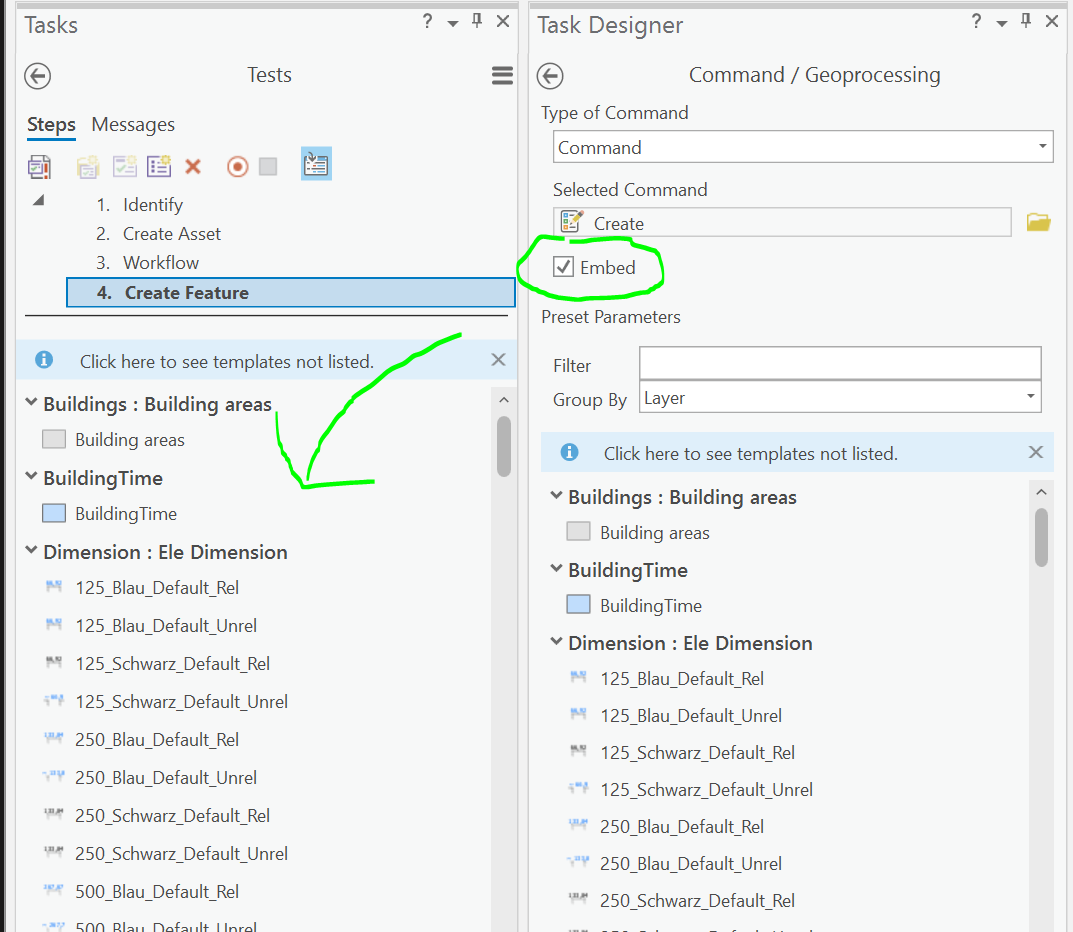Delete the selected step with red X
Viewport: 1073px width, 932px height.
[193, 167]
